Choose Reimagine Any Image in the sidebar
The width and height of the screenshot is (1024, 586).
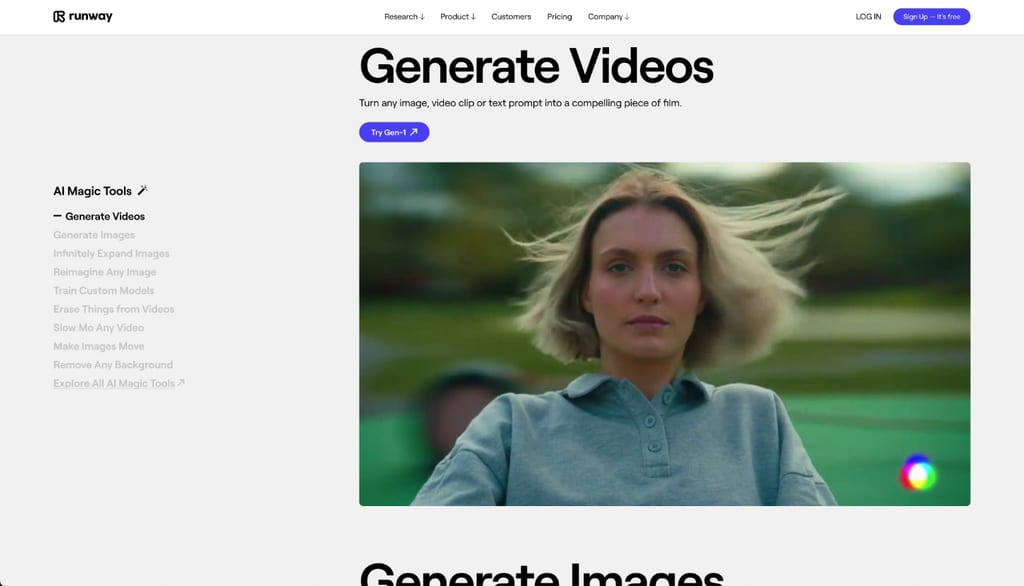(x=104, y=272)
